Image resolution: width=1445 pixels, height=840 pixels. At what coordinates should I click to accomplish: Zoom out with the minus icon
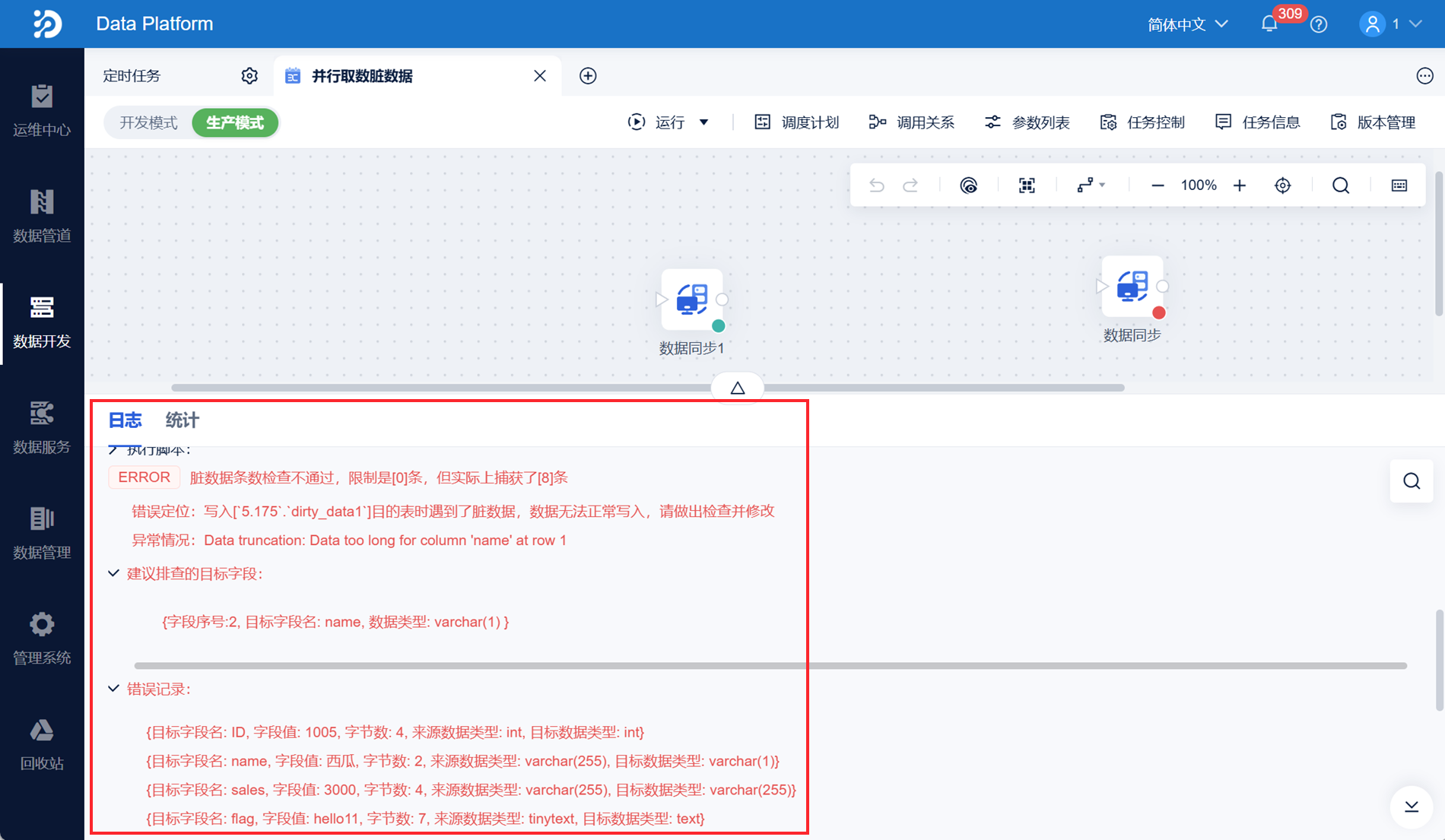[x=1158, y=185]
